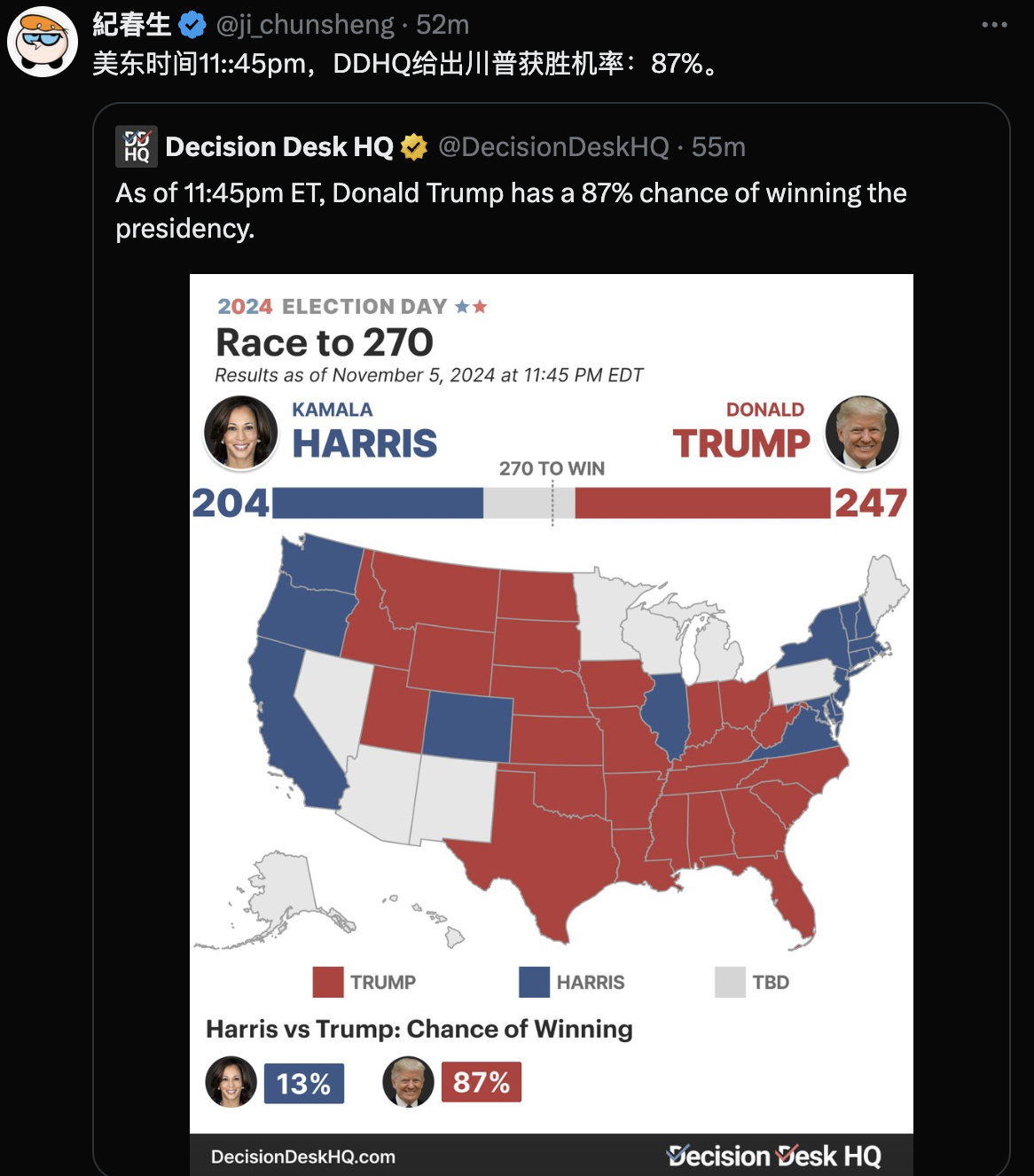Click 紀春生's blue verified badge
The image size is (1034, 1176).
(192, 26)
